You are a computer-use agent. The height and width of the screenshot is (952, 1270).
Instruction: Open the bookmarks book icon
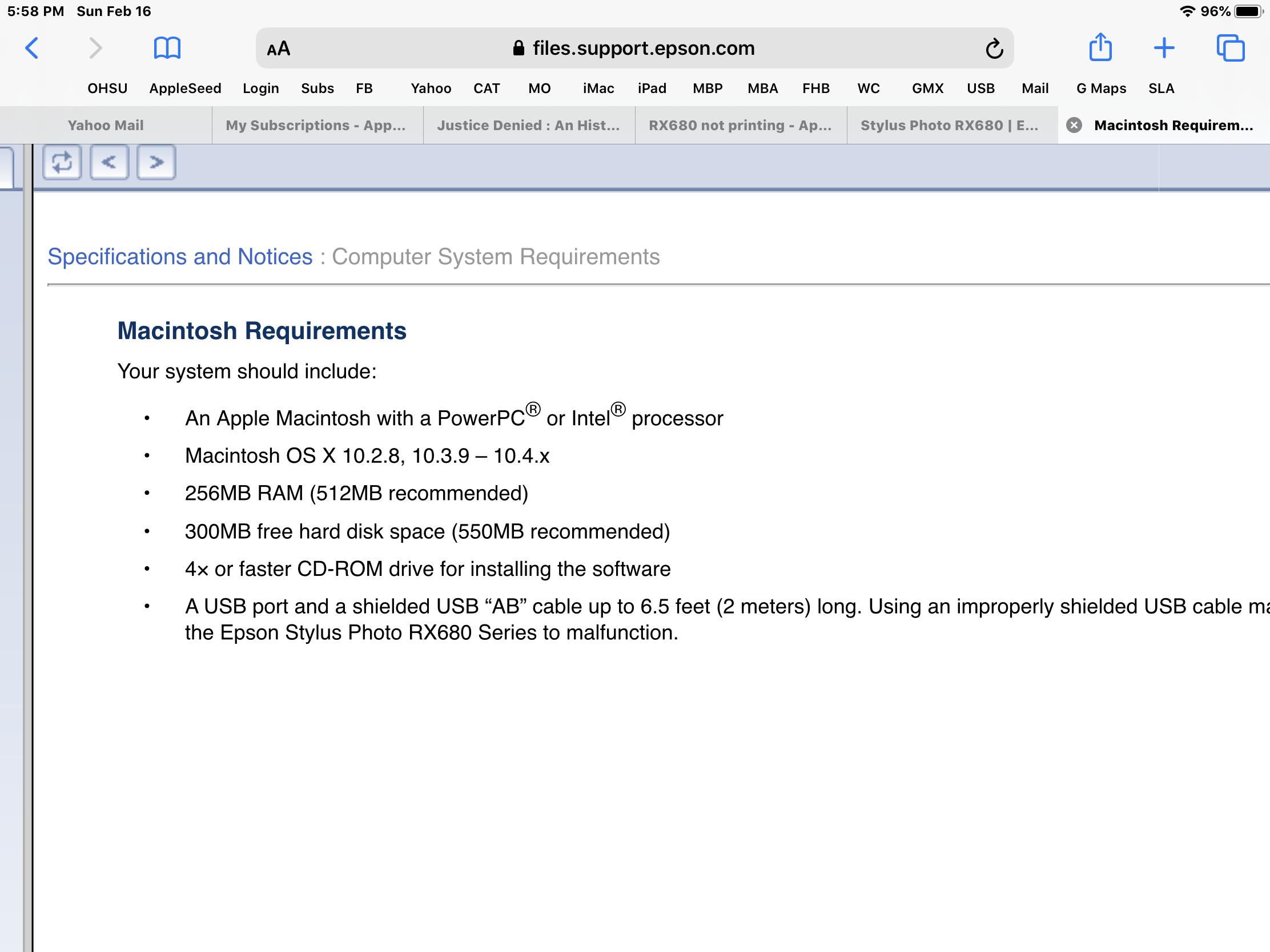click(x=167, y=48)
